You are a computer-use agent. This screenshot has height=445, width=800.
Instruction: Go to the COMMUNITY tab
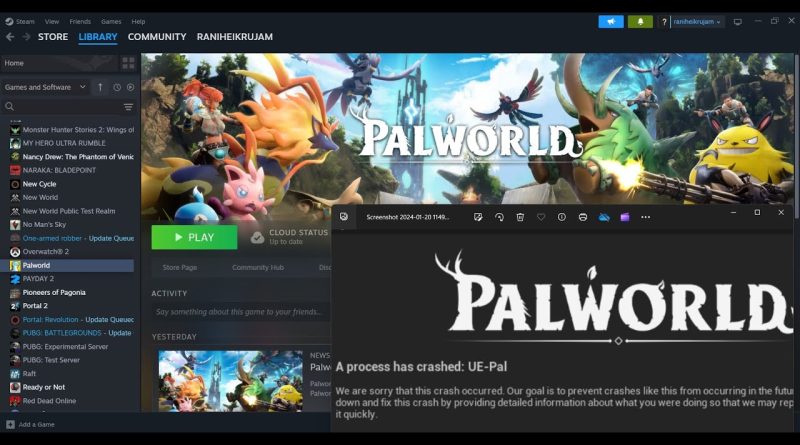(x=157, y=37)
